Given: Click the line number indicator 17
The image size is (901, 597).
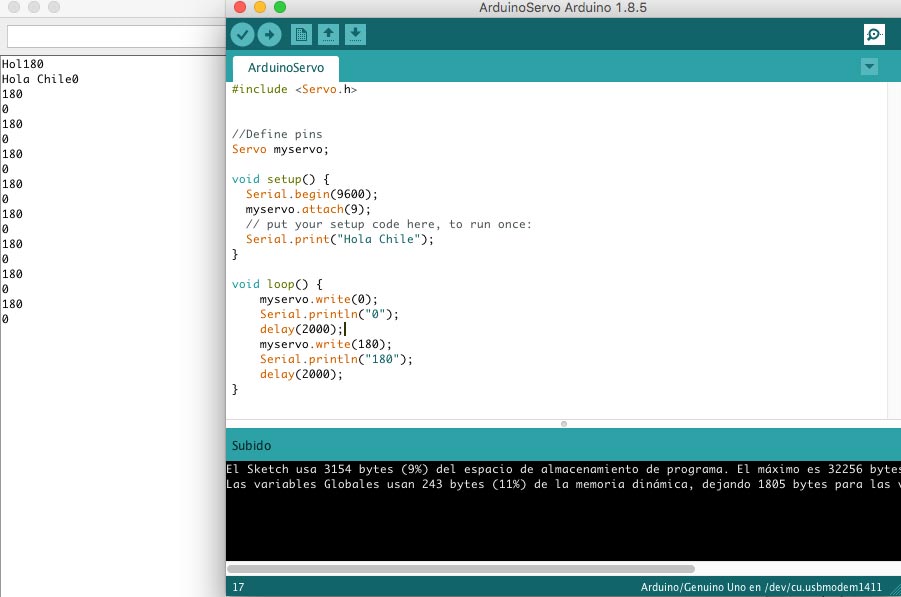Looking at the screenshot, I should point(237,587).
